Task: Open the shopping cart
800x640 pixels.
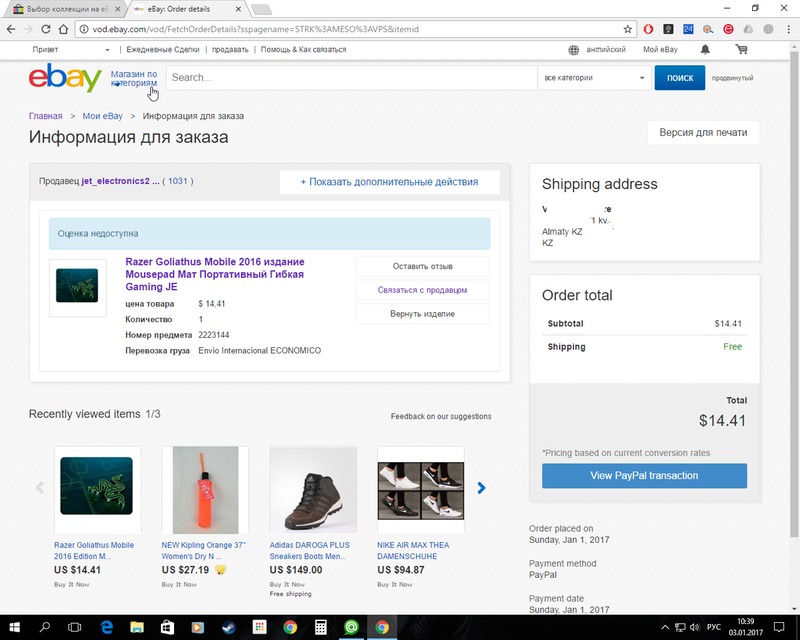Action: tap(741, 50)
